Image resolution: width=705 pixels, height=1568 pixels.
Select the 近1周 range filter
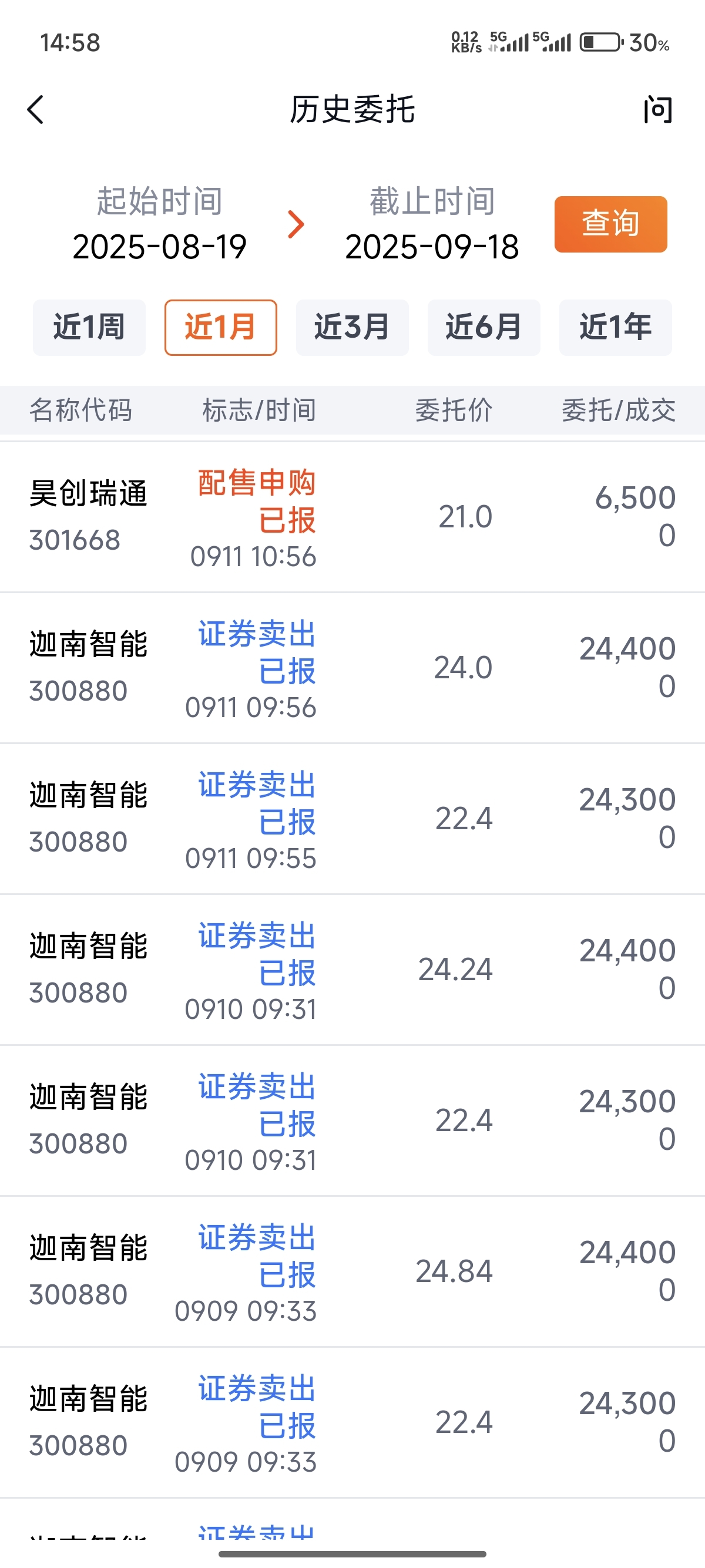coord(89,328)
